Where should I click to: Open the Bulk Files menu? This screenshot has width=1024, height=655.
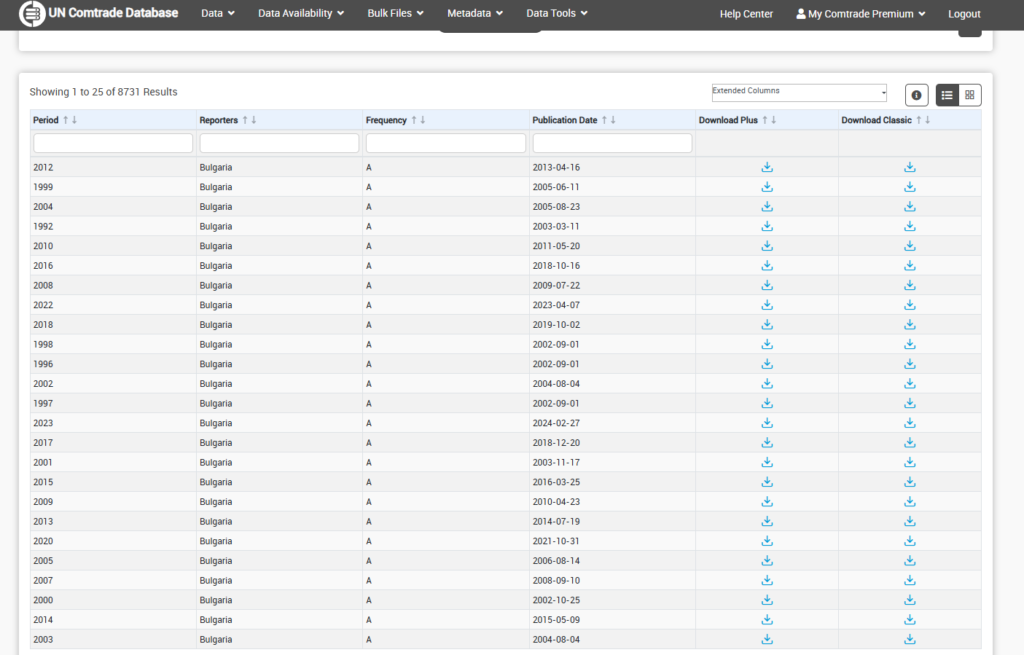396,14
